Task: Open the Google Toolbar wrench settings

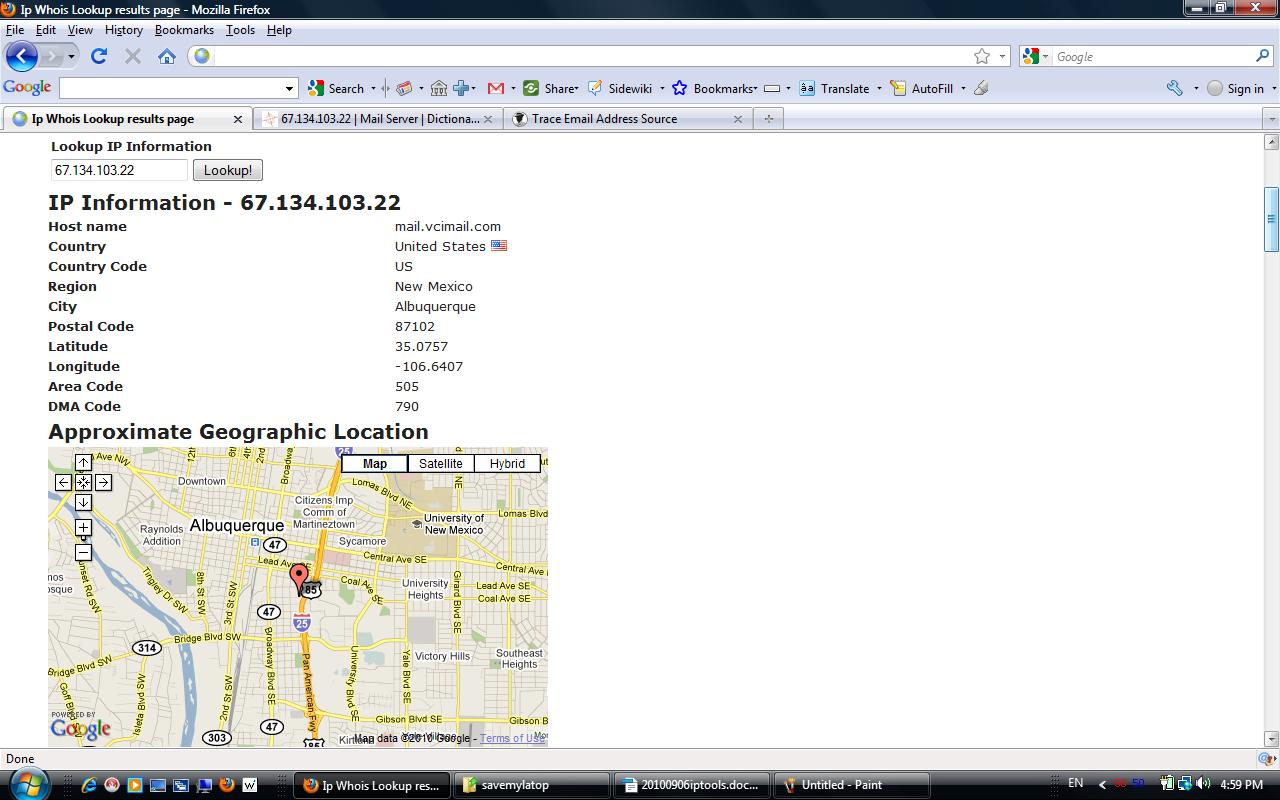Action: (1175, 88)
